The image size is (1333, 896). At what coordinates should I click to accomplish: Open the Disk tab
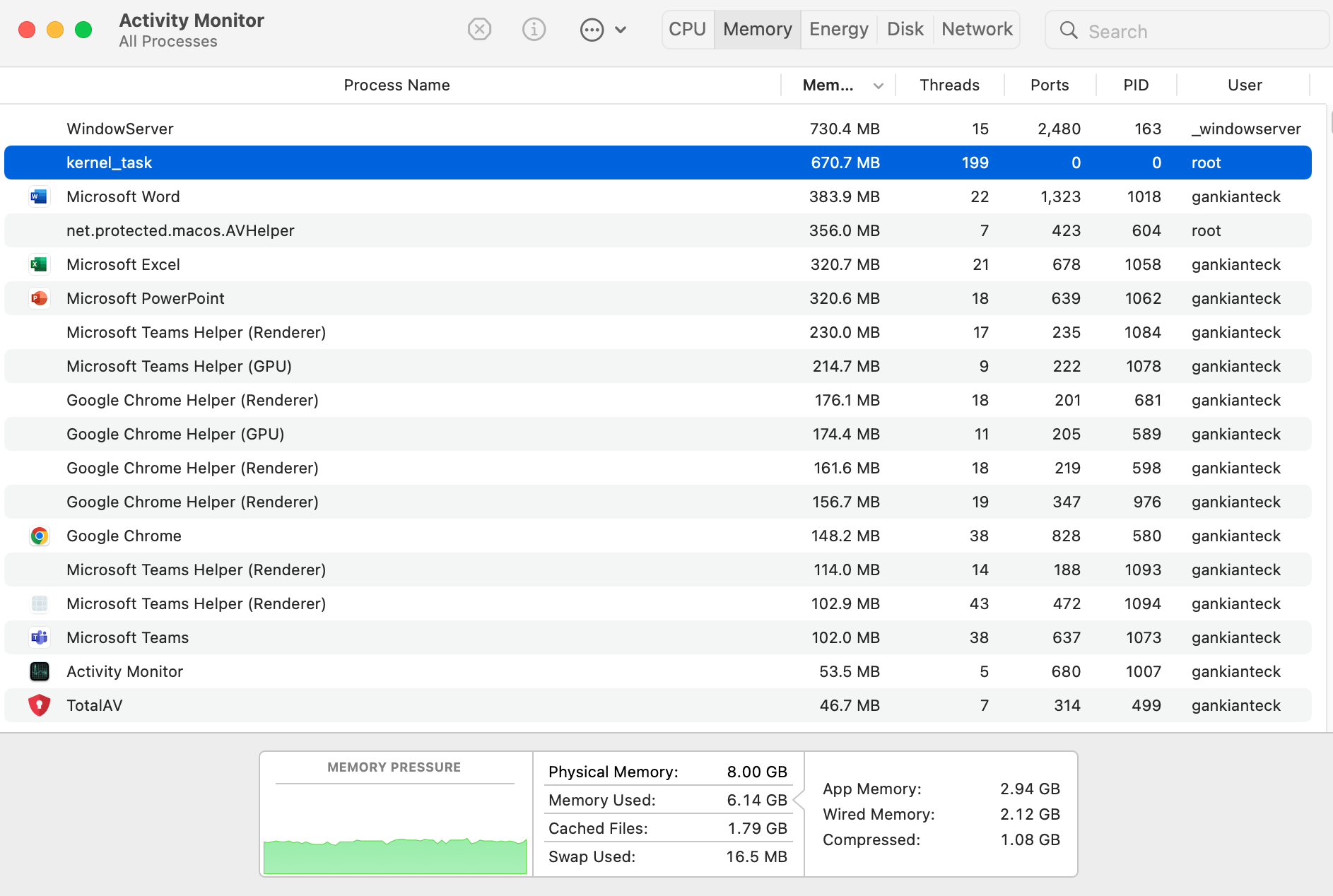(x=905, y=30)
